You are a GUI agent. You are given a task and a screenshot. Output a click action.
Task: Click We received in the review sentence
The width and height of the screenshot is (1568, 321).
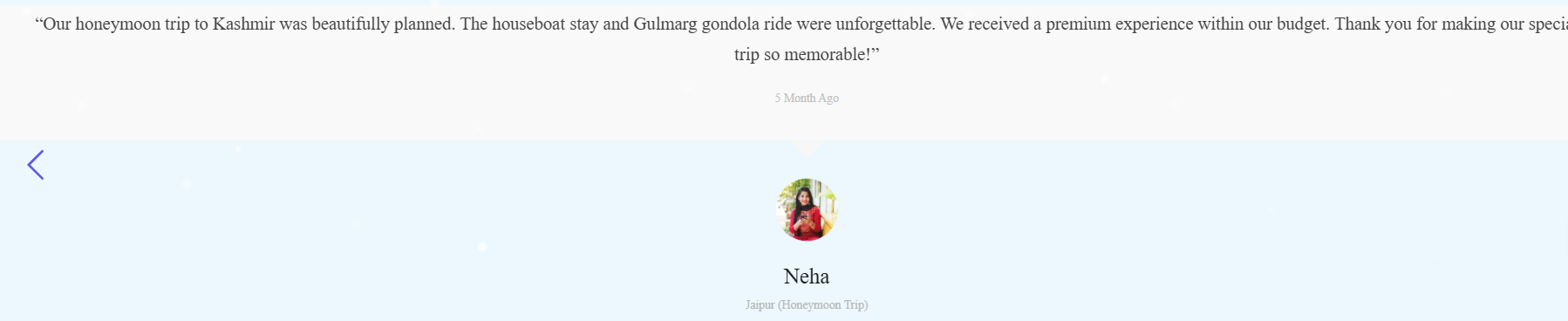[x=985, y=24]
